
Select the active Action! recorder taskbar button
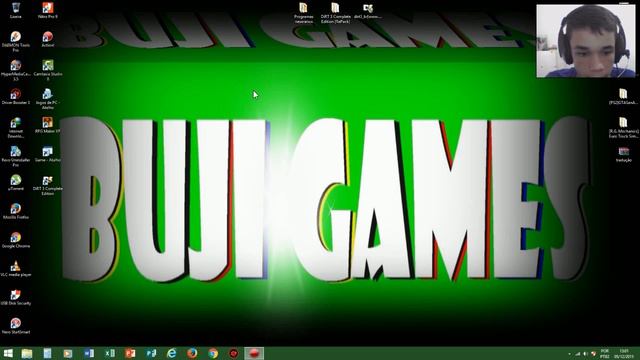click(254, 353)
